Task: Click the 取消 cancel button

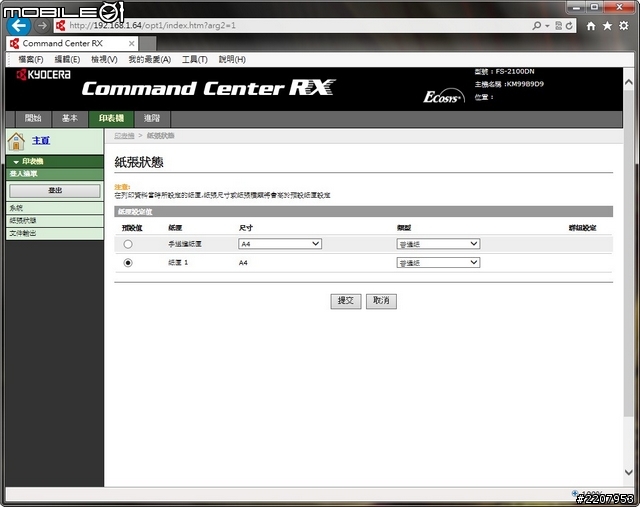Action: click(x=381, y=301)
